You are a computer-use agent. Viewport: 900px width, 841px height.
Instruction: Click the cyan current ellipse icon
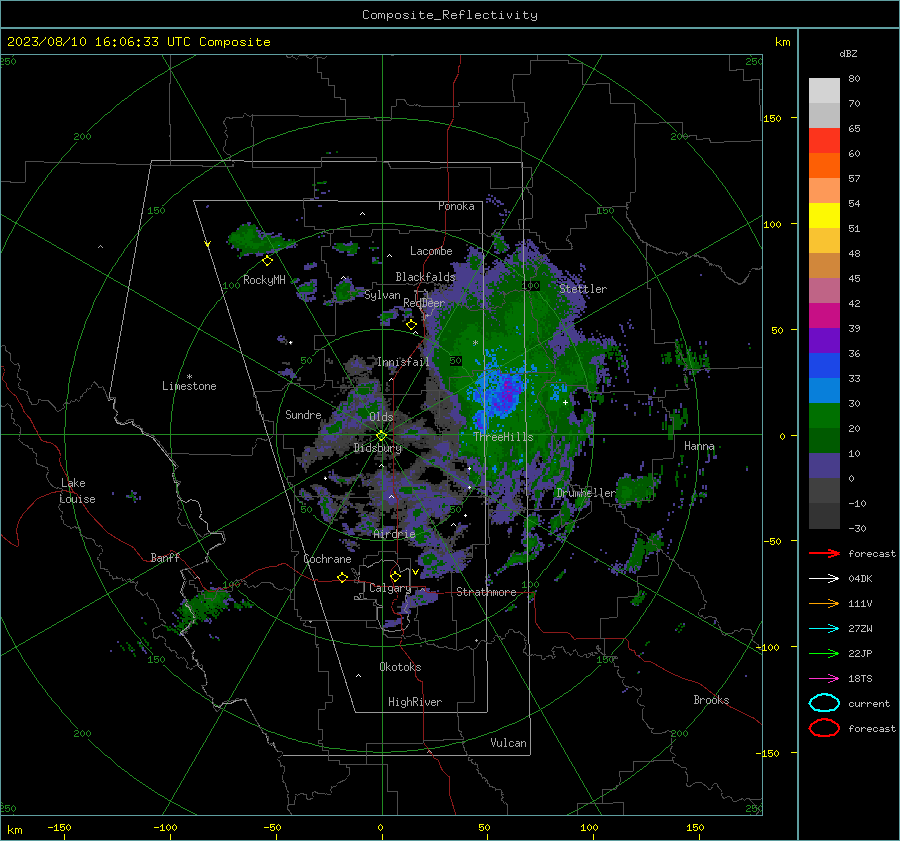[824, 703]
